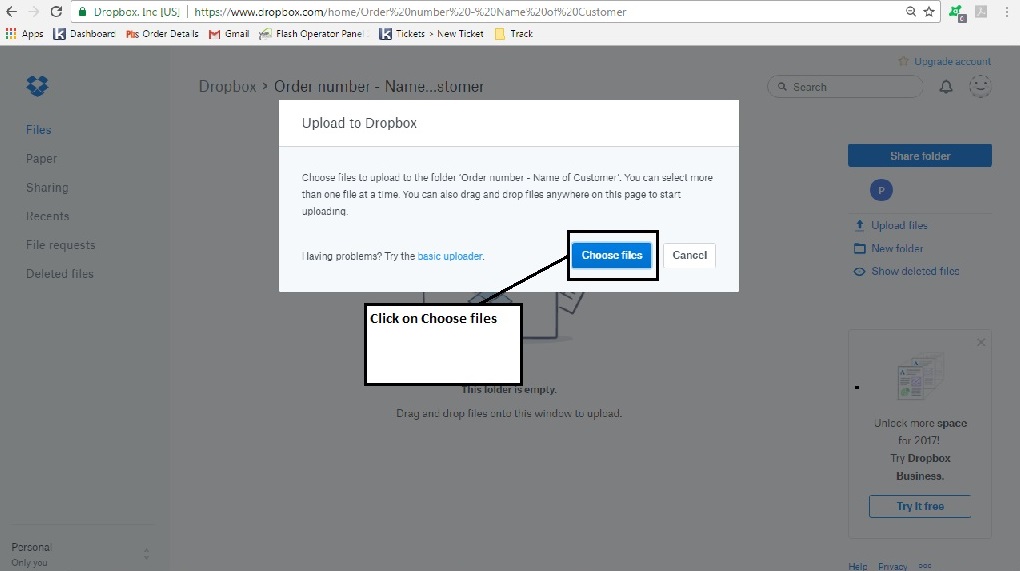This screenshot has height=571, width=1020.
Task: Open notifications bell icon
Action: pos(946,86)
